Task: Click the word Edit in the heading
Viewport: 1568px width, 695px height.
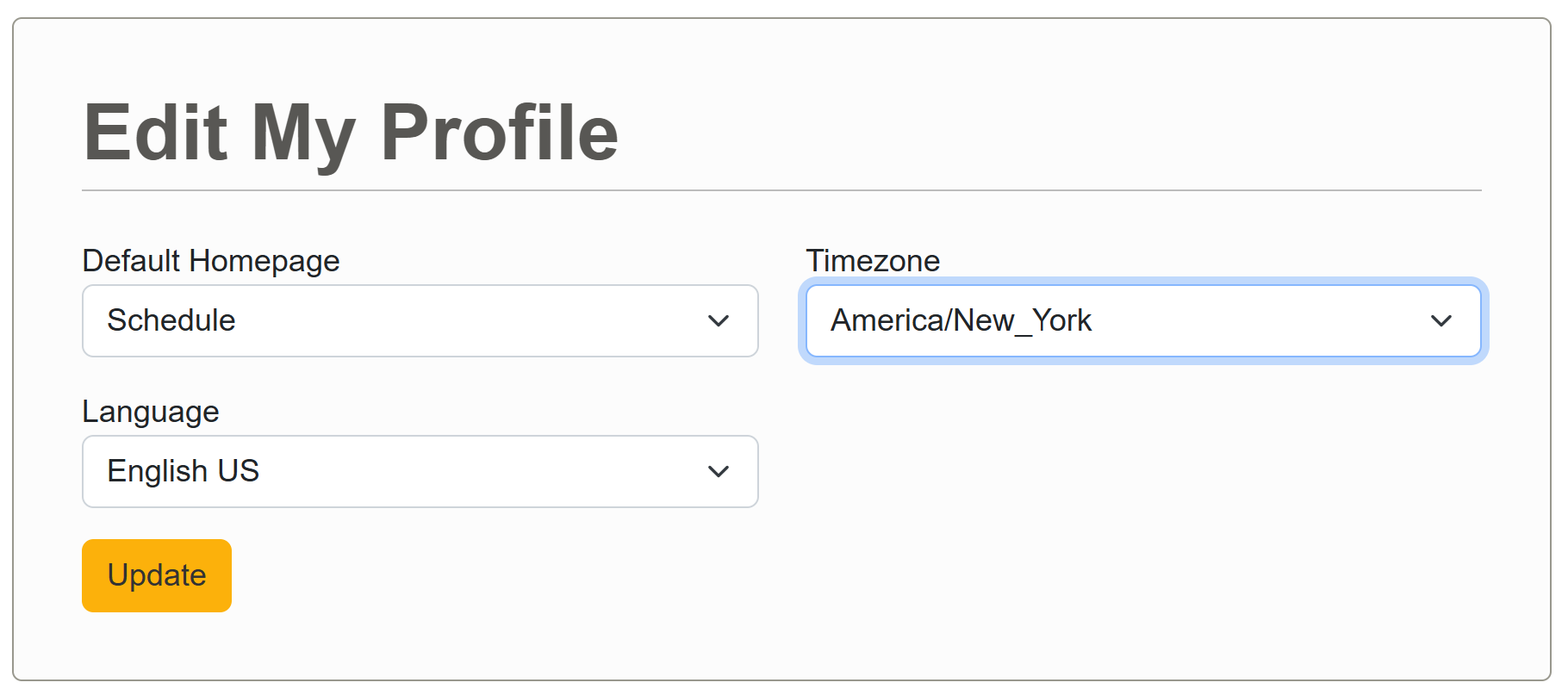Action: [155, 133]
